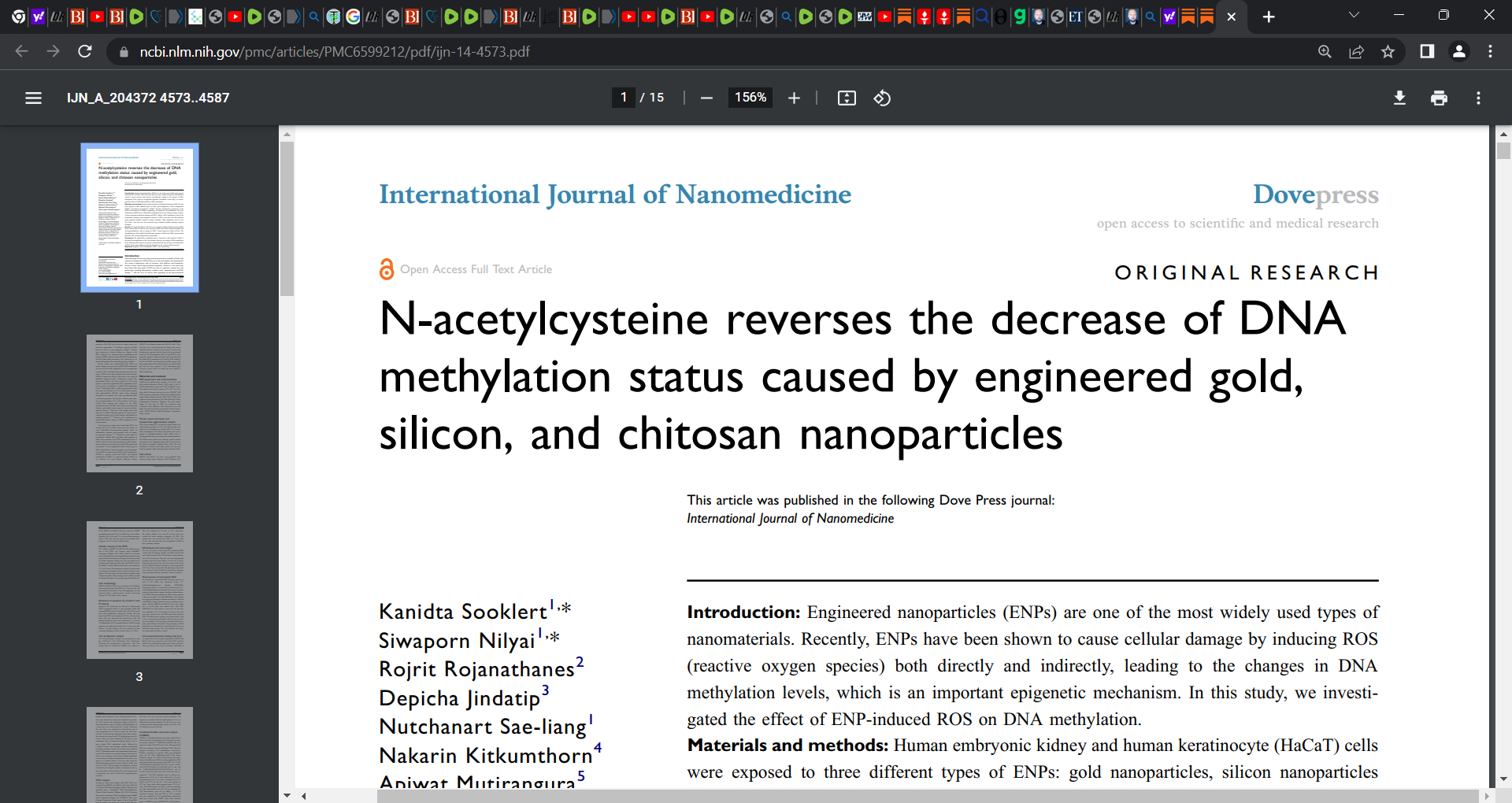The width and height of the screenshot is (1512, 803).
Task: Switch to the ET tab
Action: coord(1075,17)
